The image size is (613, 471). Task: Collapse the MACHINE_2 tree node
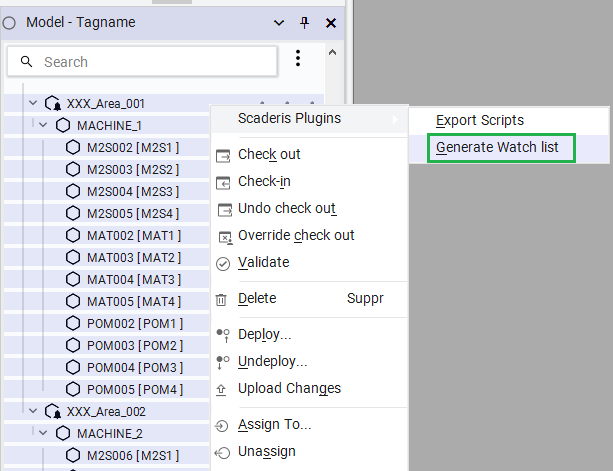click(42, 433)
